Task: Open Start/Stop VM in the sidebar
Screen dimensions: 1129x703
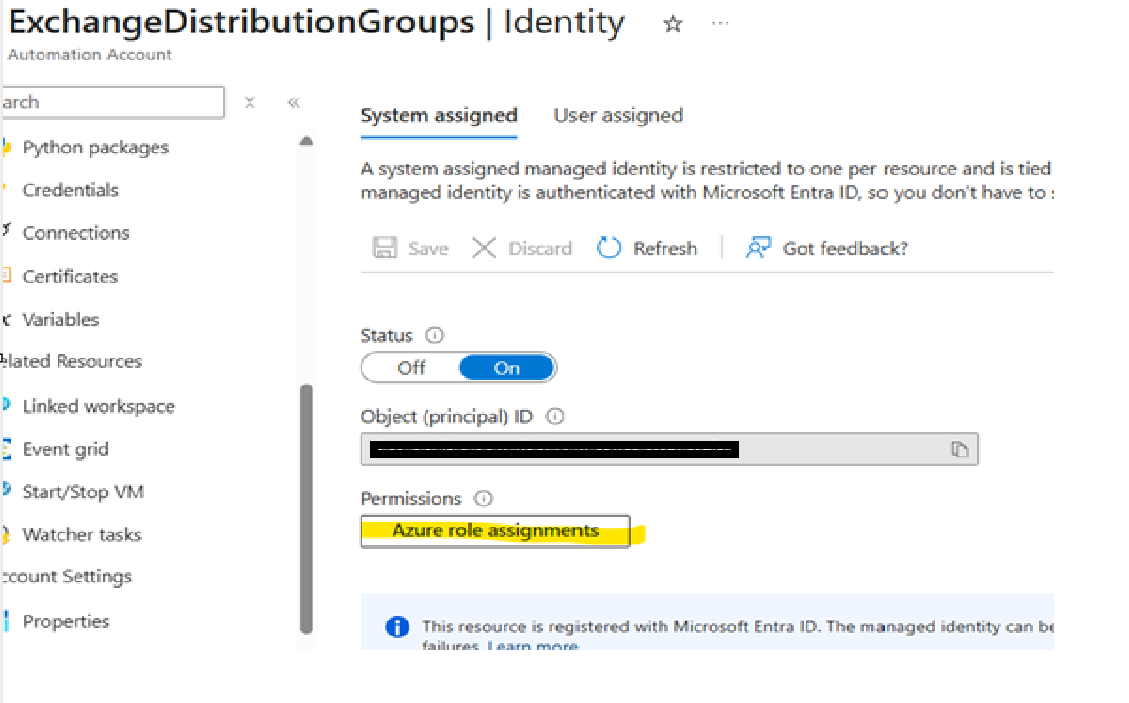Action: point(83,492)
